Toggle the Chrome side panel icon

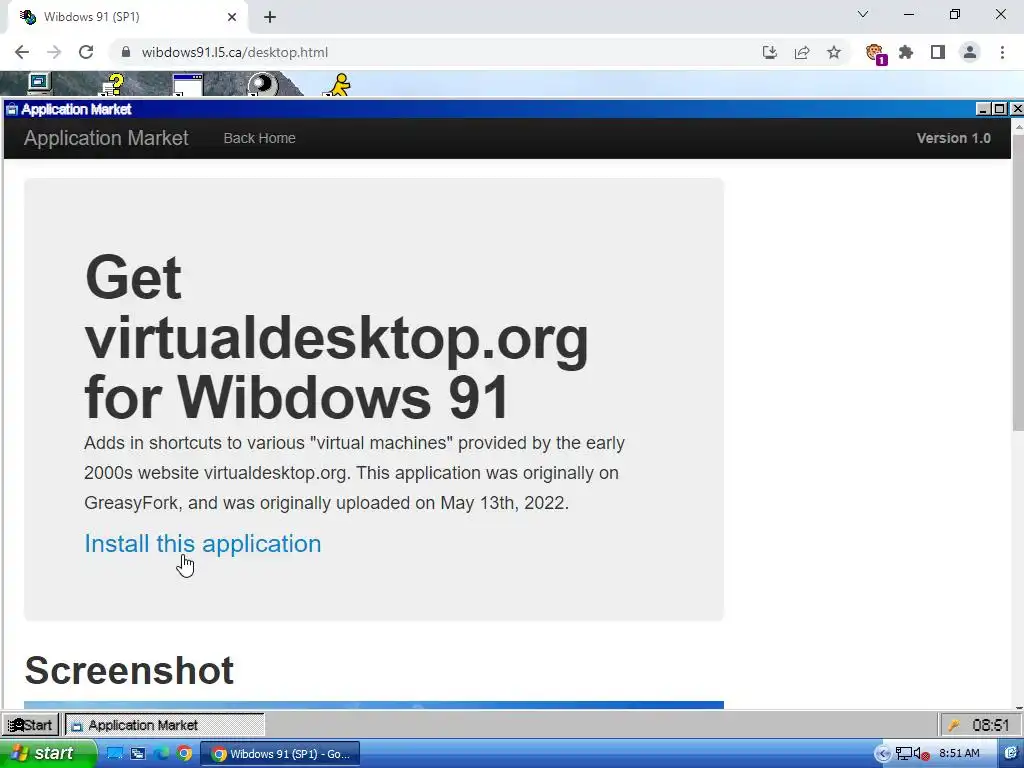pyautogui.click(x=938, y=52)
